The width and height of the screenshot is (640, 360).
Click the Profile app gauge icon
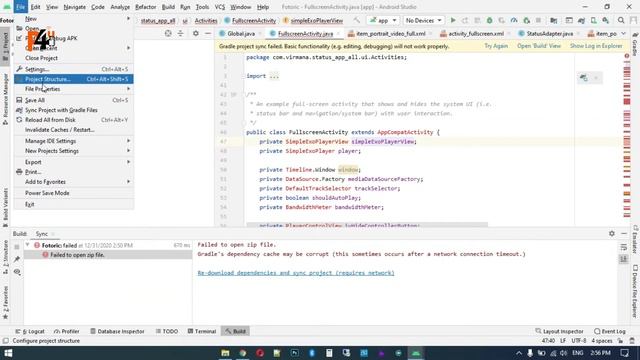(514, 20)
